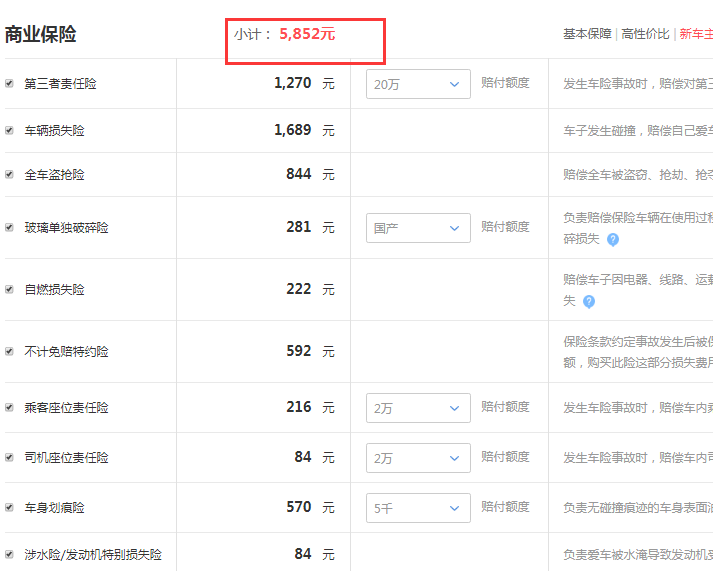The width and height of the screenshot is (713, 571).
Task: Toggle 乘客座位责任险 checkbox
Action: pyautogui.click(x=9, y=407)
